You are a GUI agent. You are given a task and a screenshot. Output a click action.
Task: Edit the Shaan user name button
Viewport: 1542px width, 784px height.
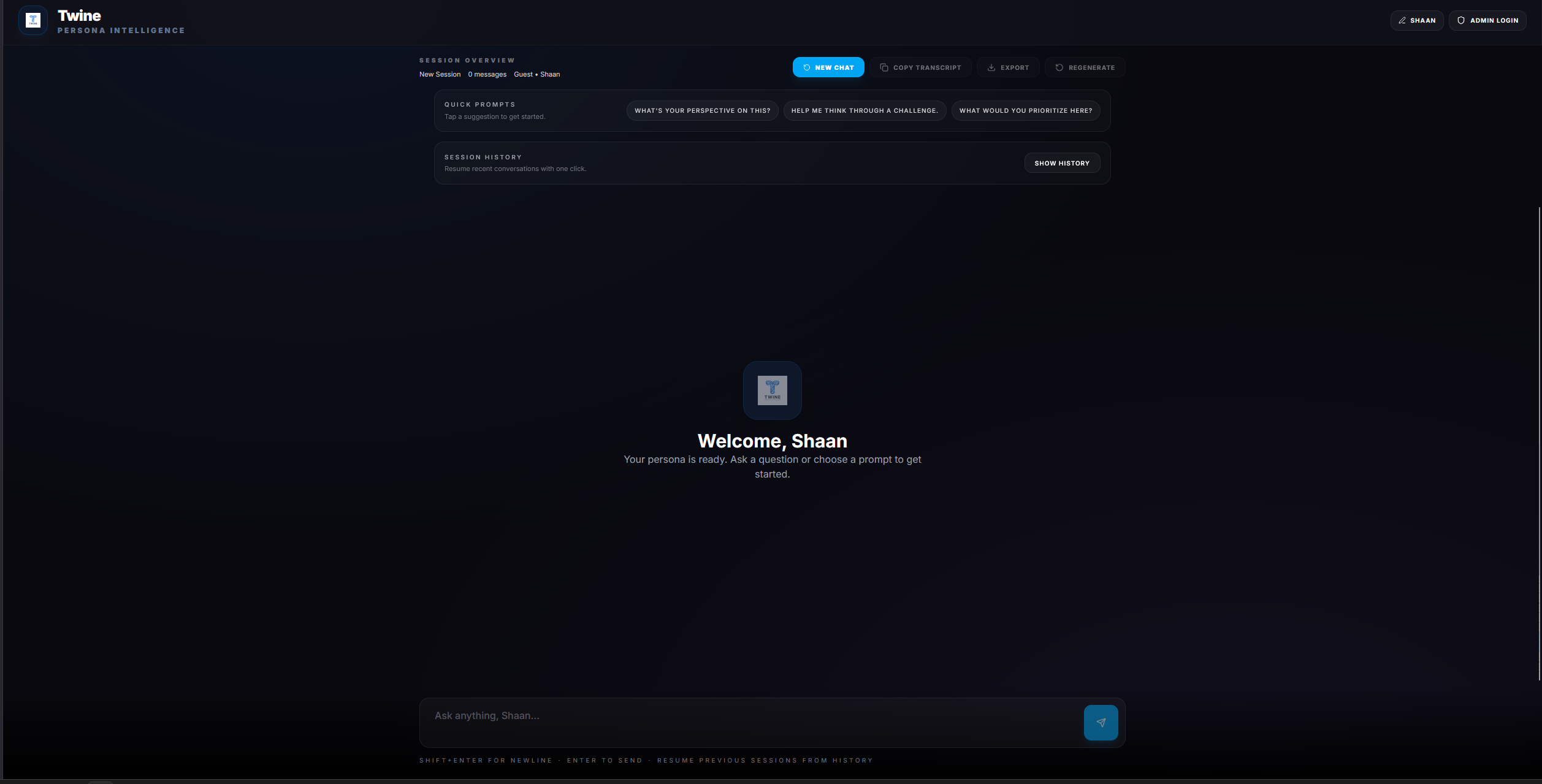[1417, 20]
